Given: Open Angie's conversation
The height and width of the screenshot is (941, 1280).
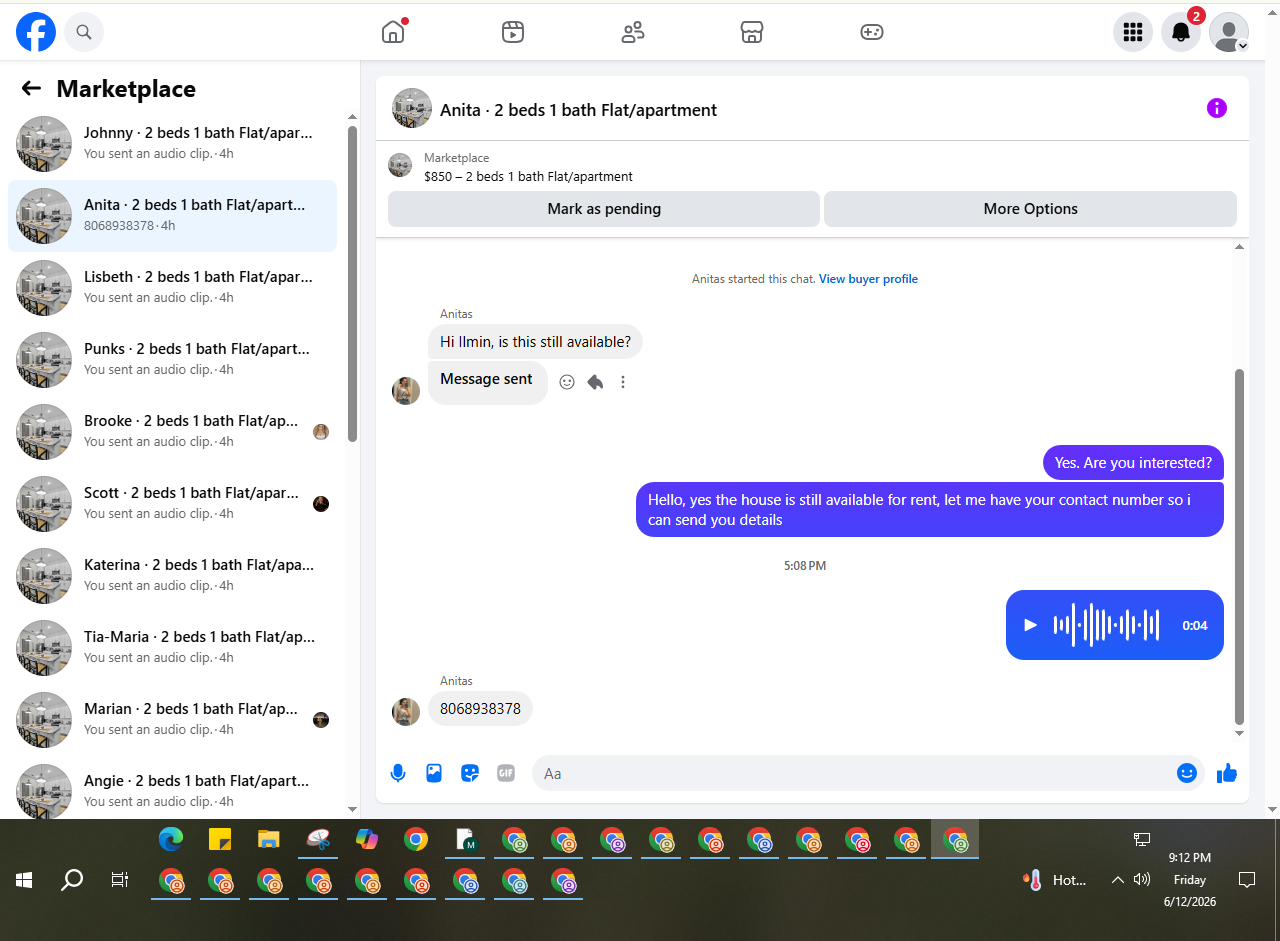Looking at the screenshot, I should coord(172,790).
